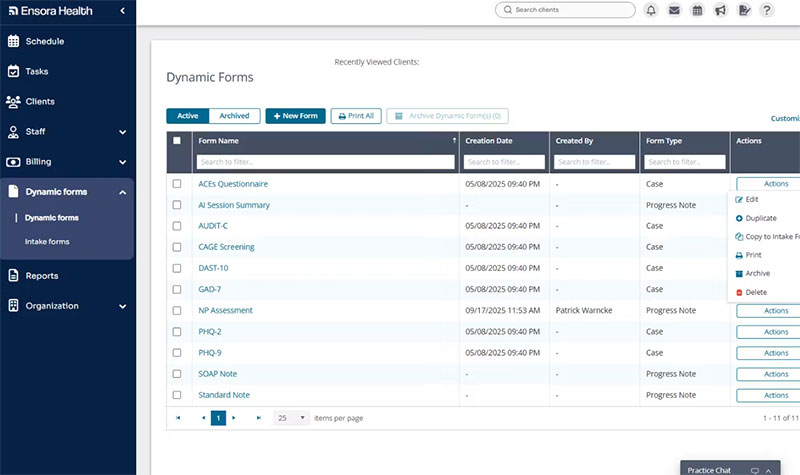800x475 pixels.
Task: Open the Standard Note form link
Action: [224, 395]
